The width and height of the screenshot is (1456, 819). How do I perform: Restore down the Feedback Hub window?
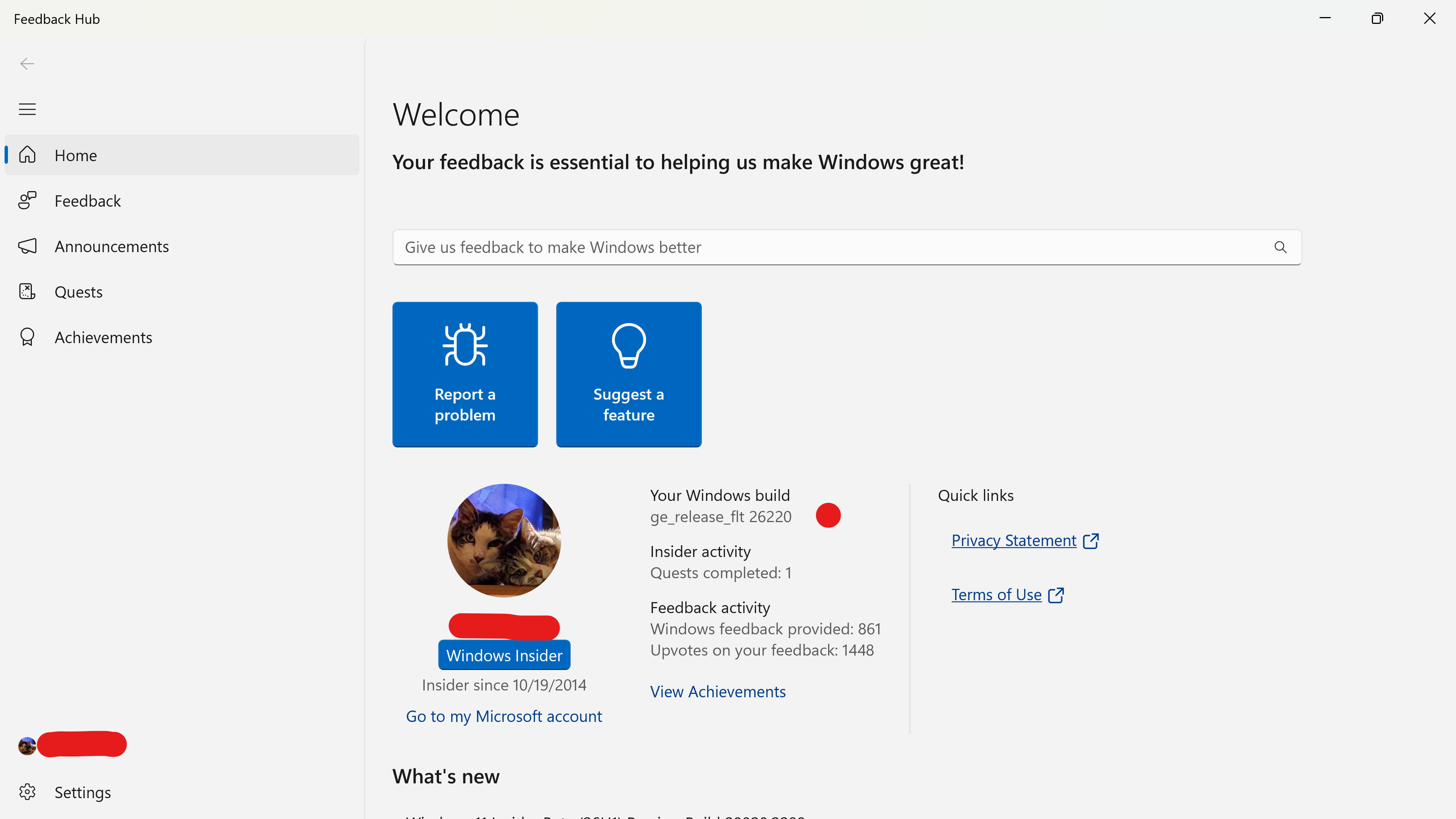1378,19
